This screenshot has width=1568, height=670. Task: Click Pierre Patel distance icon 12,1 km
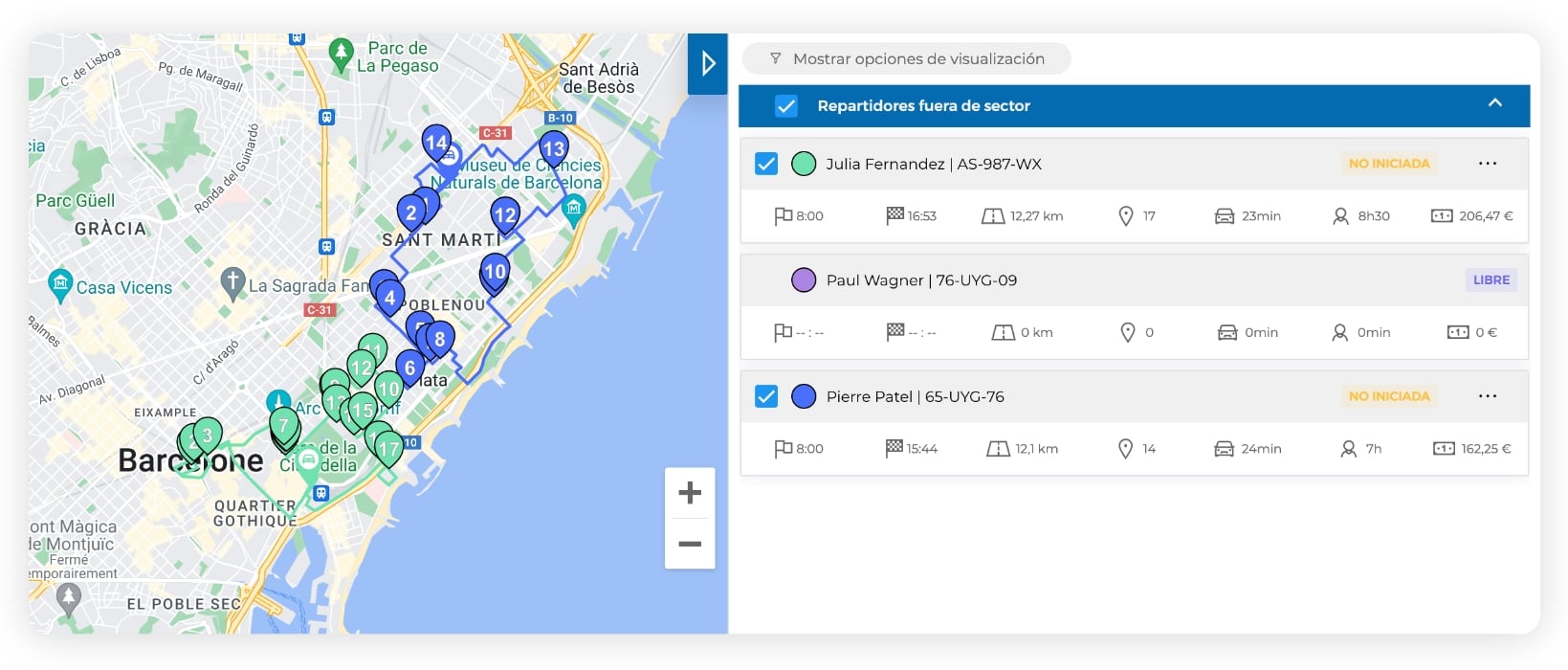tap(999, 449)
